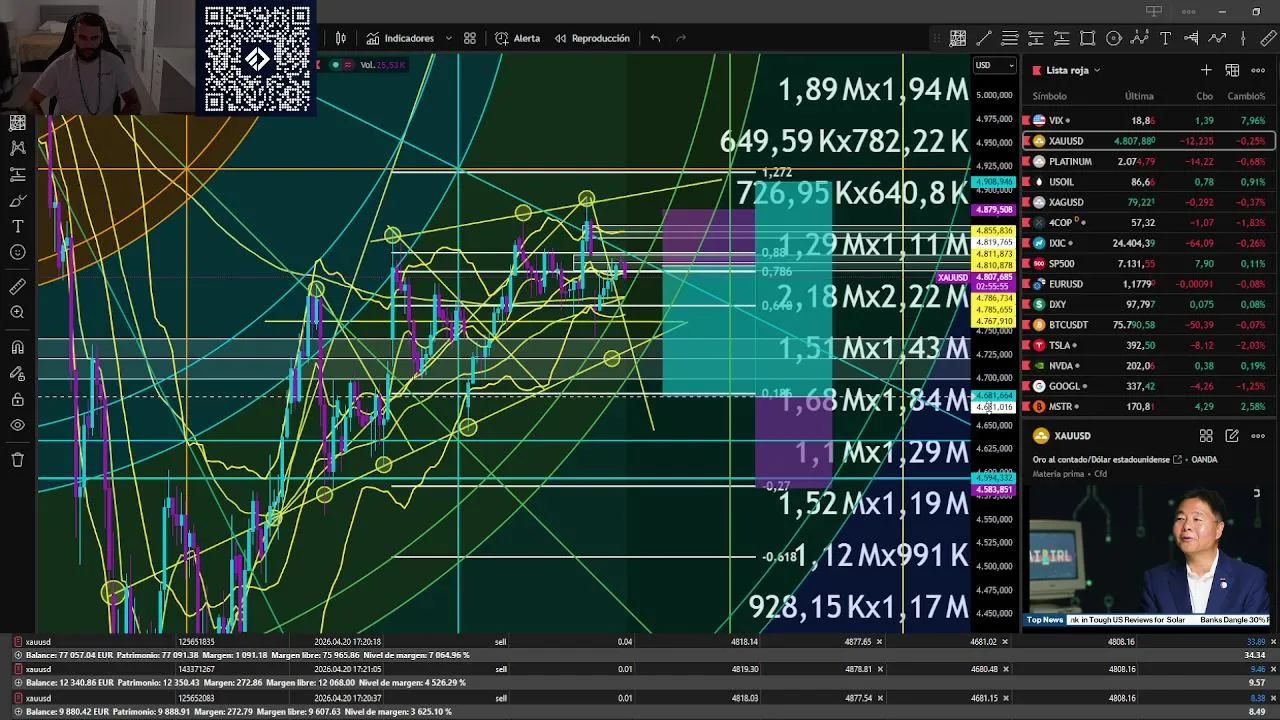
Task: Open XAUUSD details more options
Action: (x=1258, y=436)
